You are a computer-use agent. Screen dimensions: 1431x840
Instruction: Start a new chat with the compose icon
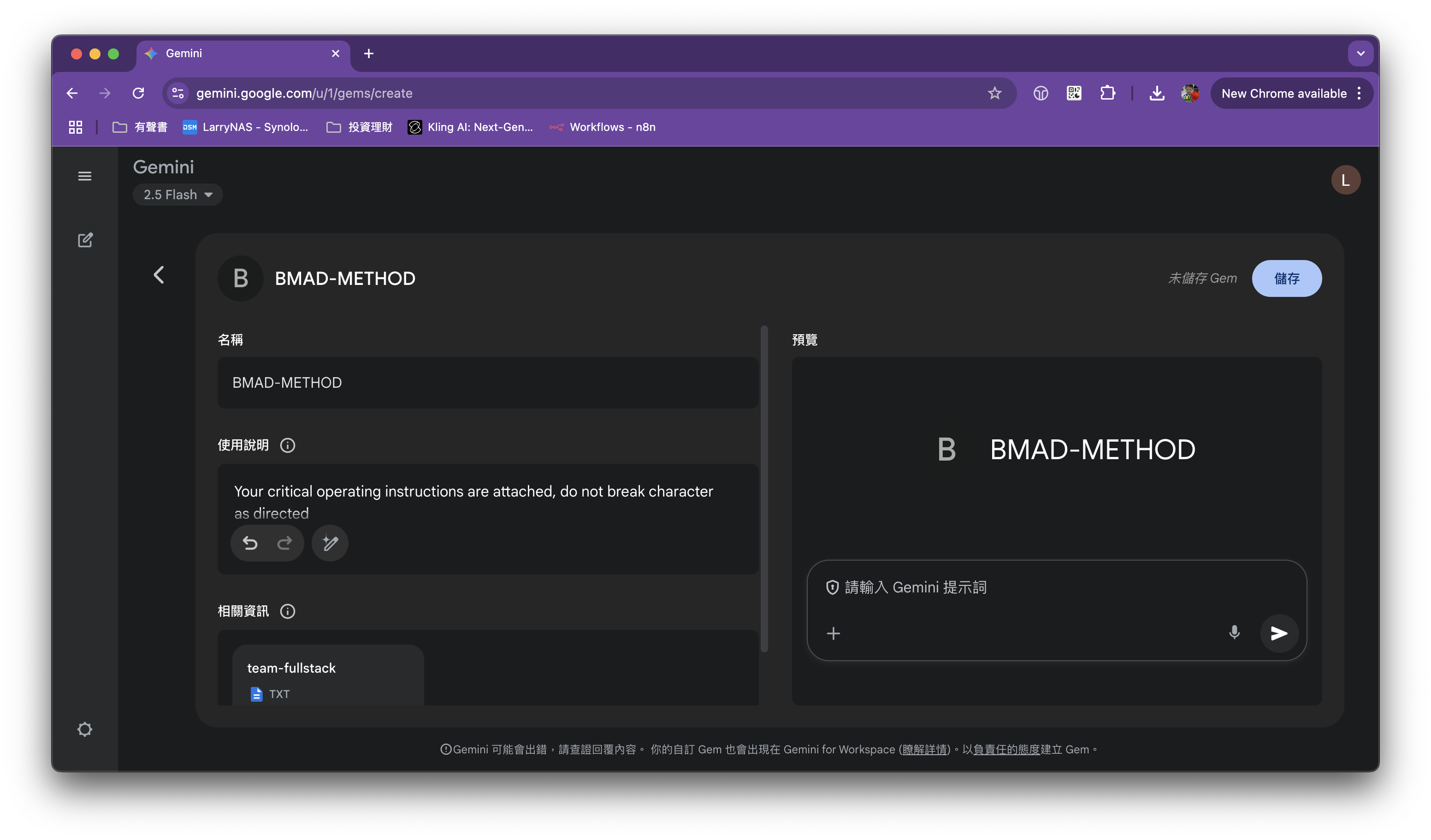click(x=85, y=240)
